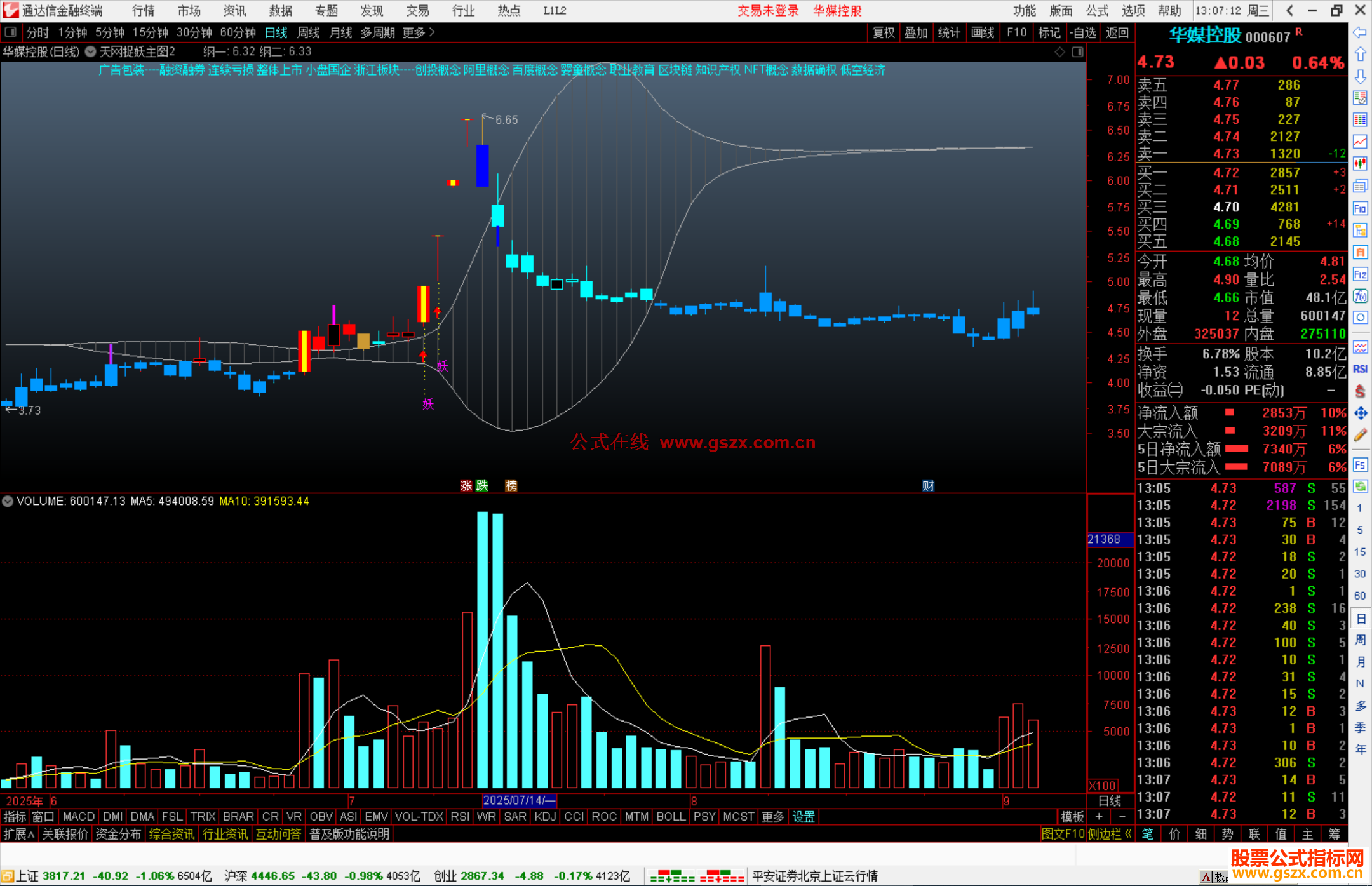This screenshot has width=1372, height=886.
Task: Click the F12 trading icon in sidebar
Action: point(1360,274)
